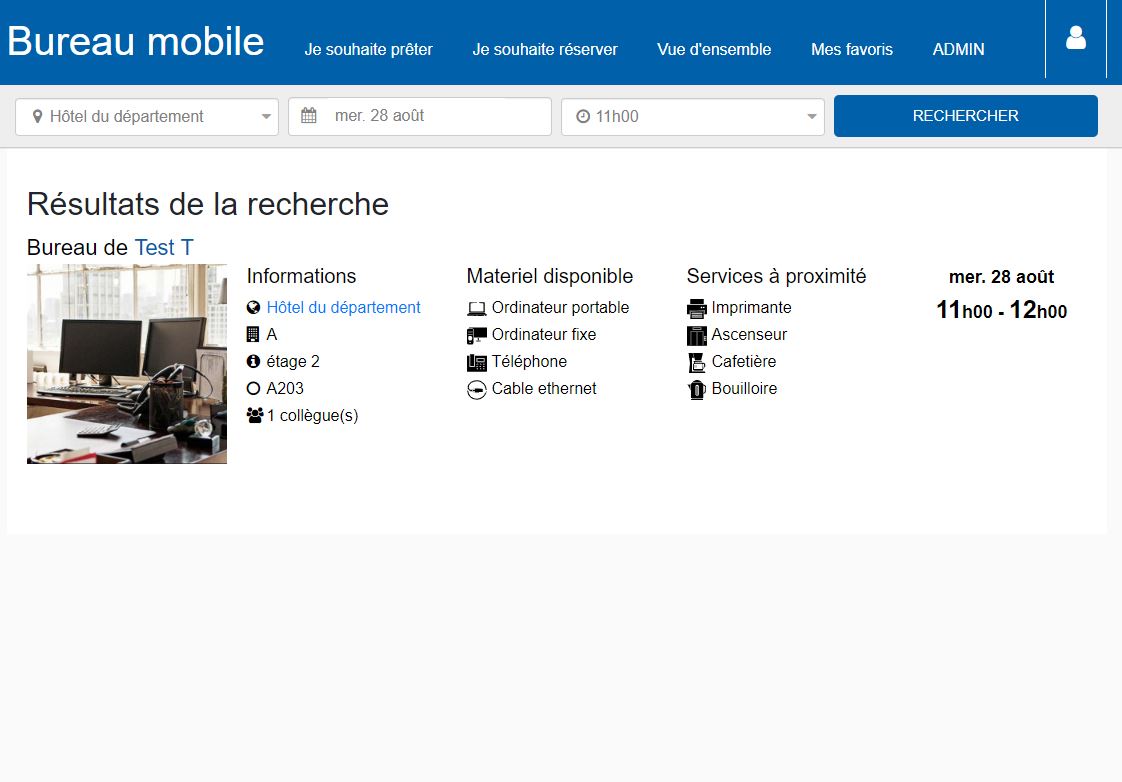Click the kettle icon for Bouilloire
The image size is (1122, 782).
tap(696, 390)
